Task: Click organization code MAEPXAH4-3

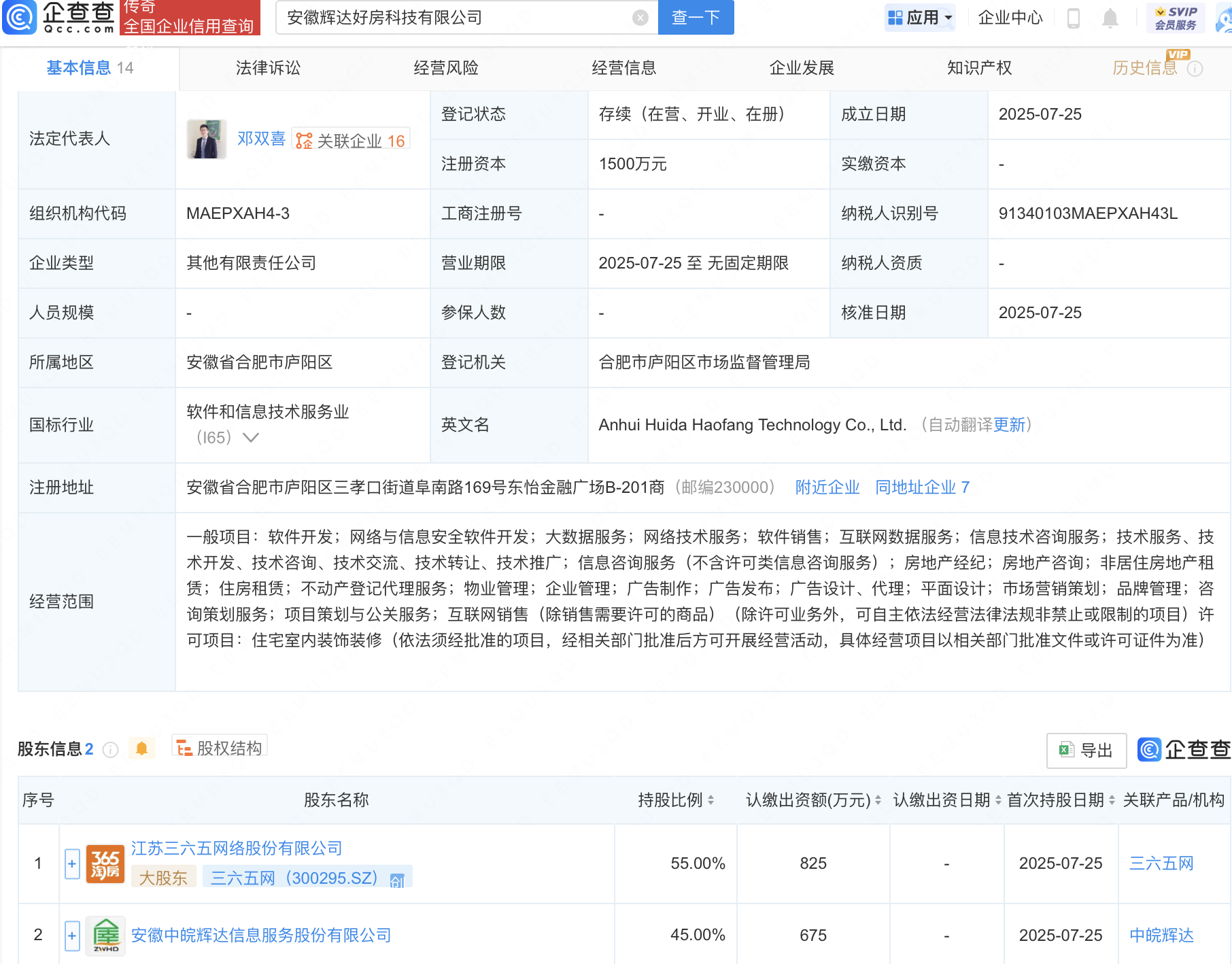Action: pyautogui.click(x=238, y=213)
